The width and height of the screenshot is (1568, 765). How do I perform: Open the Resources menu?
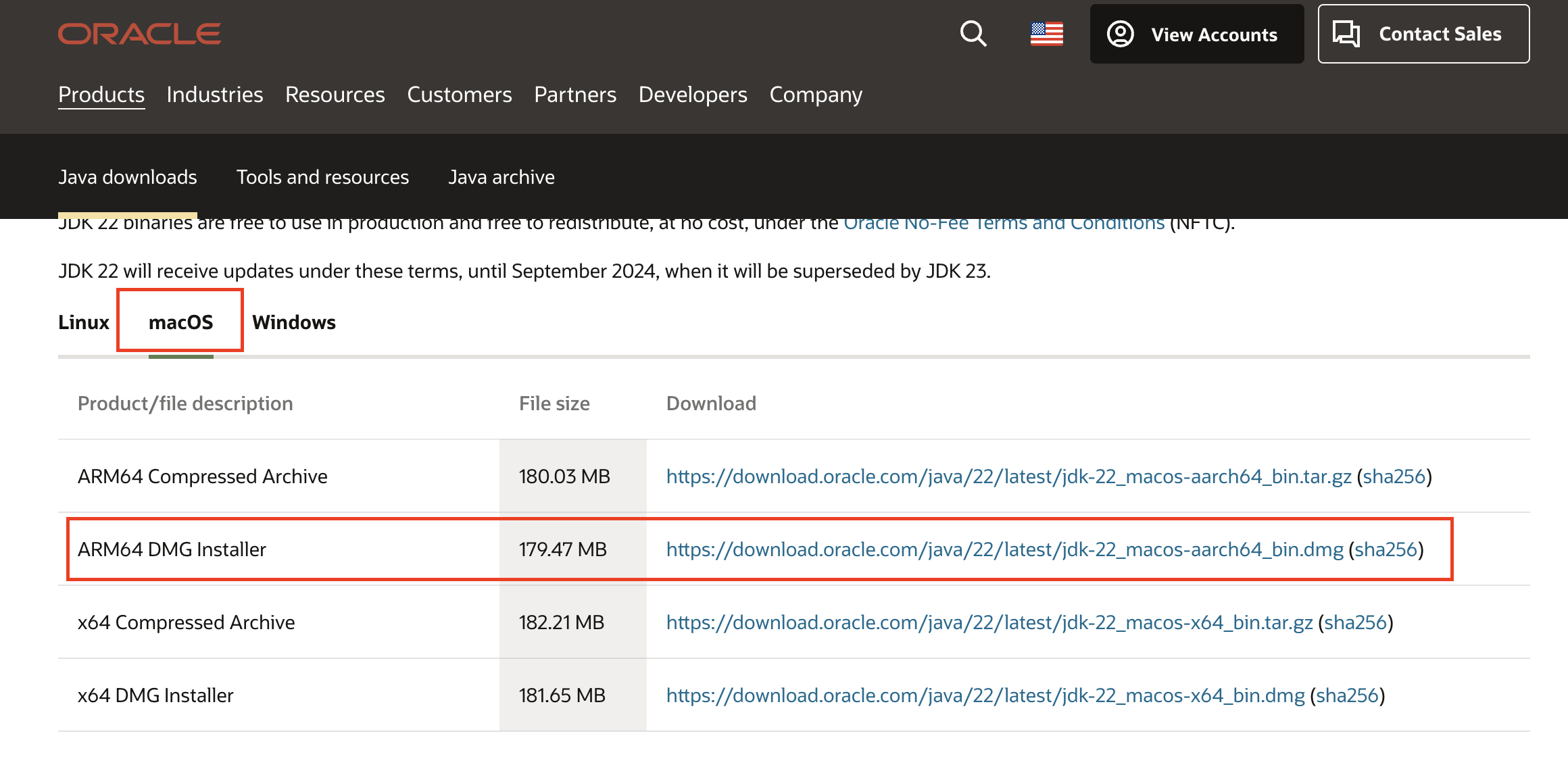coord(335,95)
